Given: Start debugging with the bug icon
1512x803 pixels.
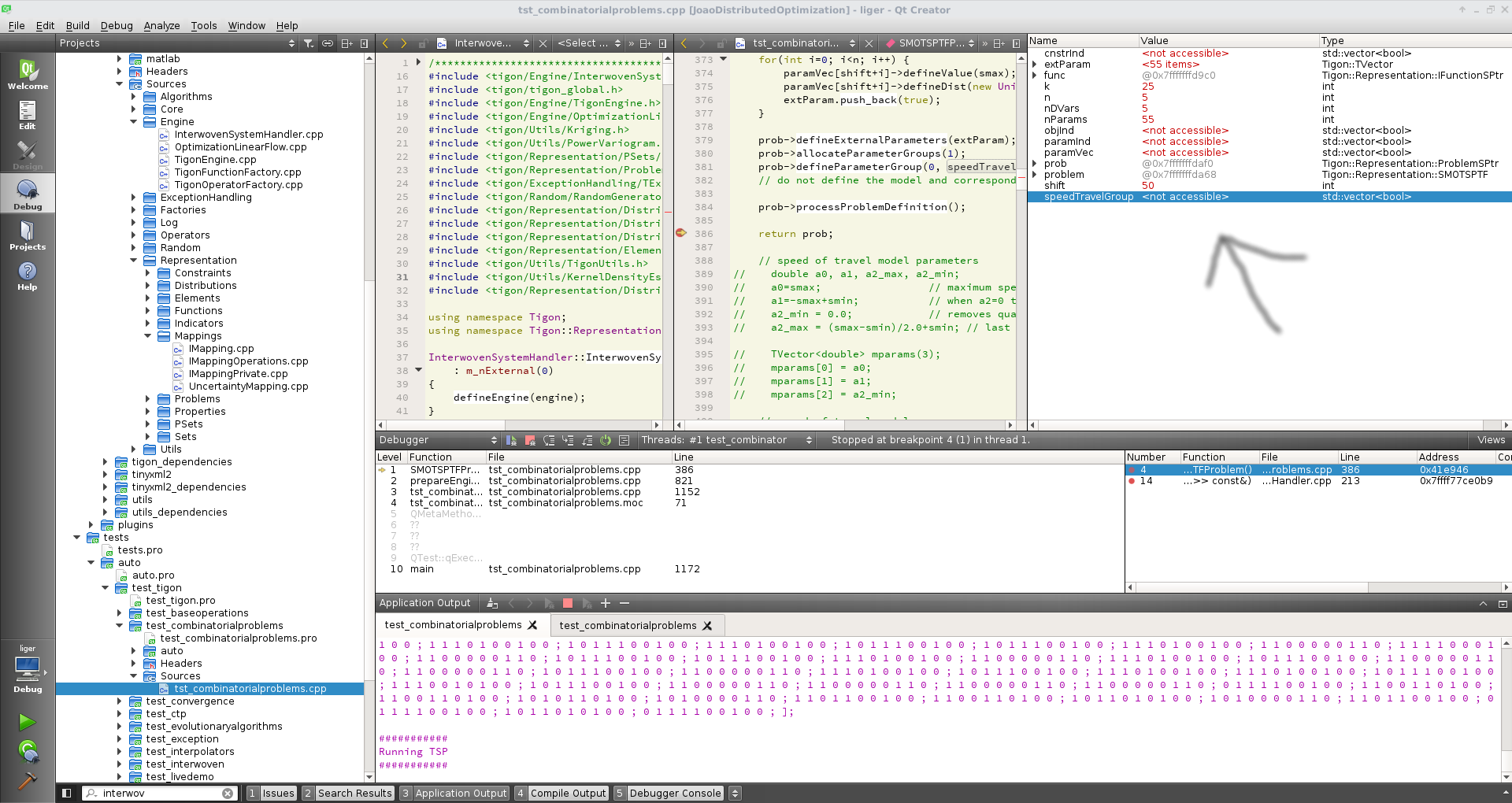Looking at the screenshot, I should tap(28, 751).
